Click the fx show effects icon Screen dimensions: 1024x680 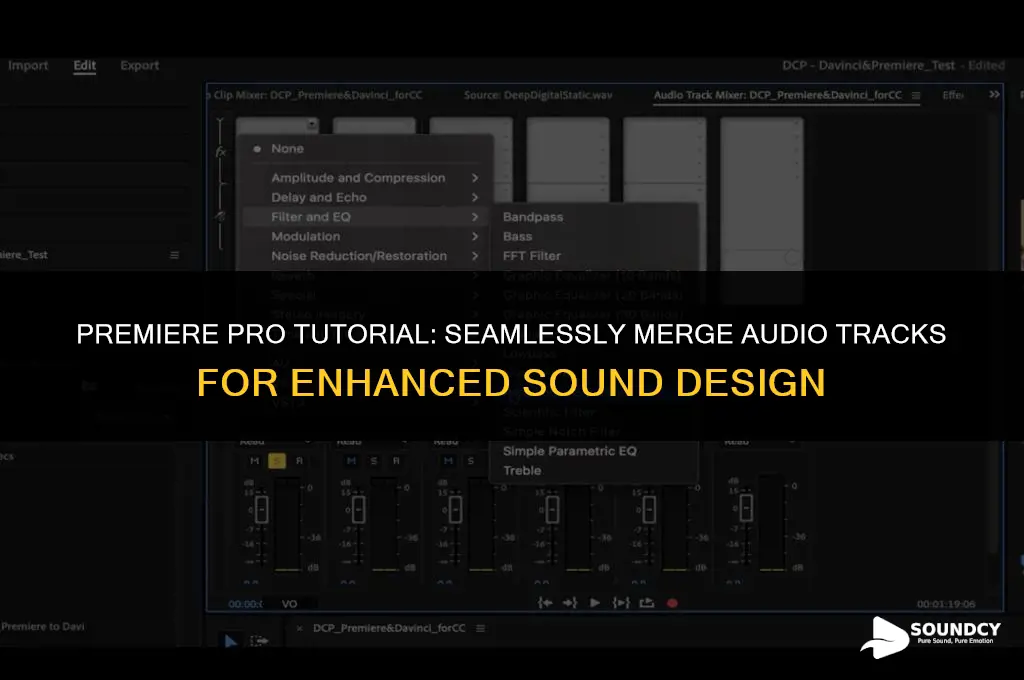(x=221, y=152)
